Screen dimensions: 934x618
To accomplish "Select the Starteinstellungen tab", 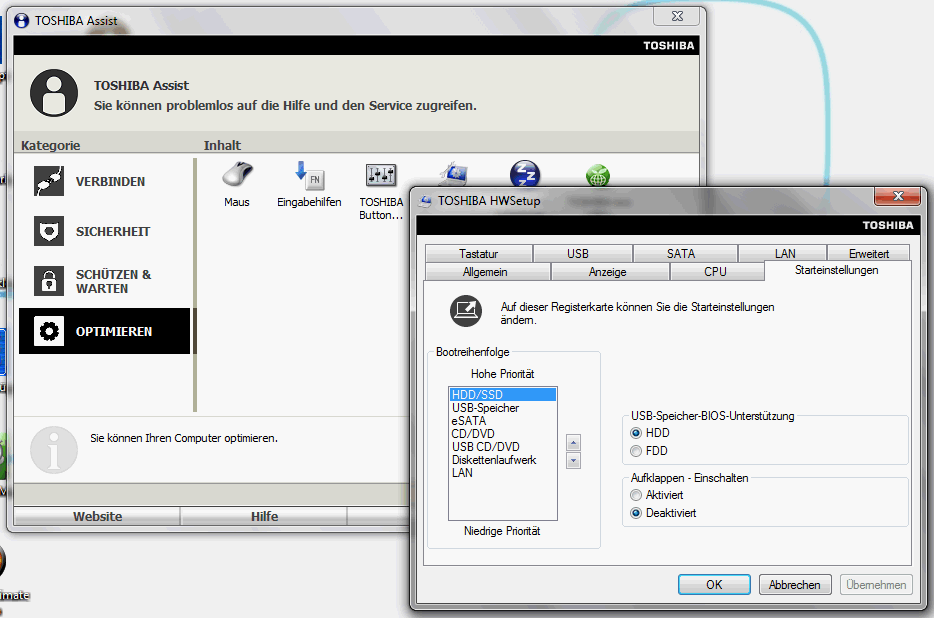I will (x=836, y=270).
